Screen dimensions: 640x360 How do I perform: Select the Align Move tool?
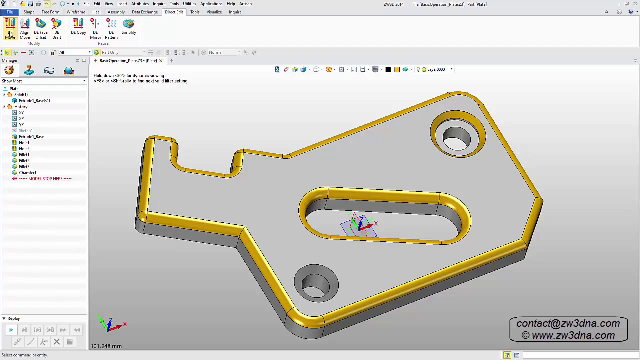point(25,28)
